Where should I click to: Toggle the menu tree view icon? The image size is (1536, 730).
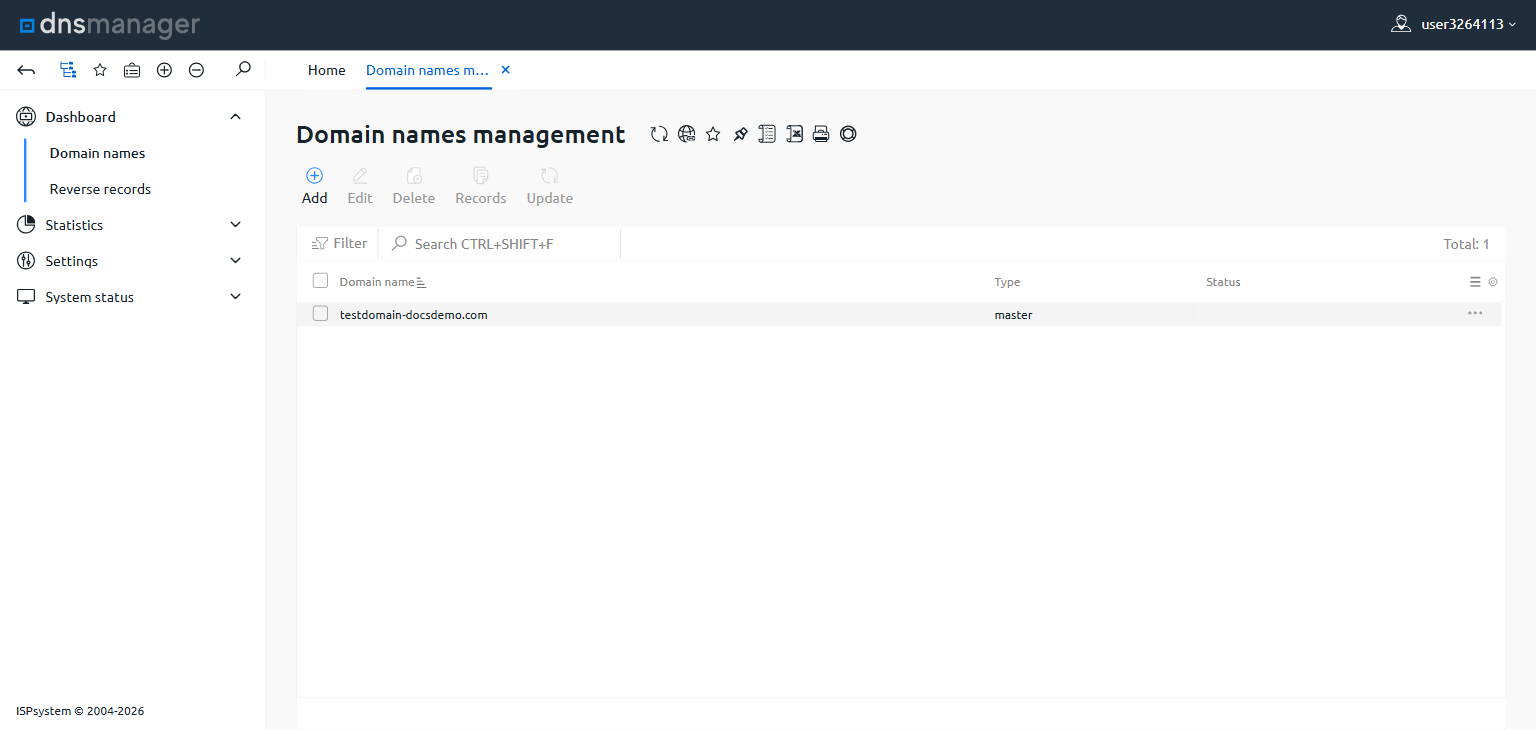click(x=67, y=70)
